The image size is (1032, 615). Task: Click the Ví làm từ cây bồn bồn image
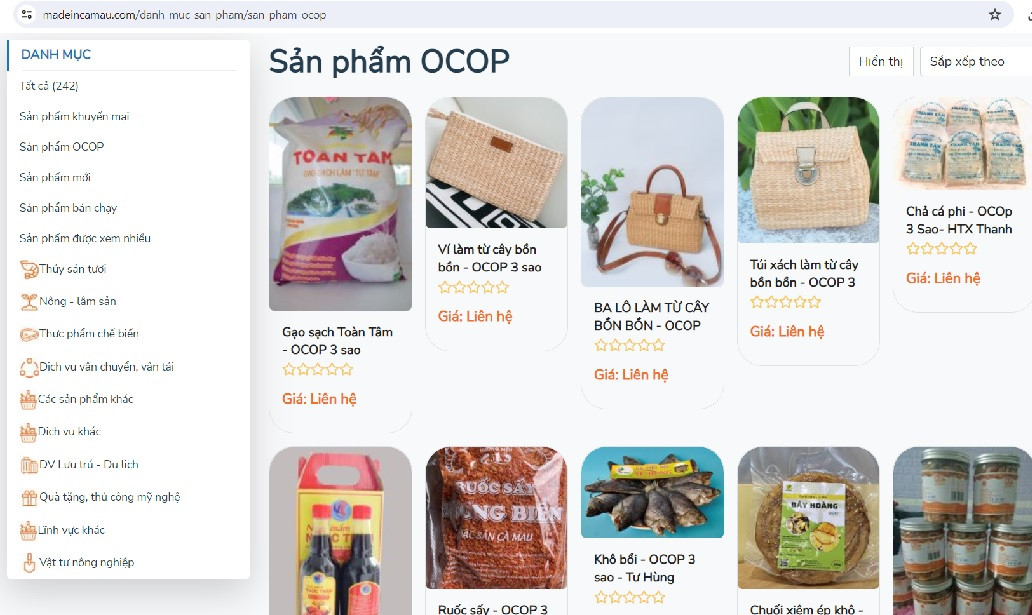[x=496, y=163]
